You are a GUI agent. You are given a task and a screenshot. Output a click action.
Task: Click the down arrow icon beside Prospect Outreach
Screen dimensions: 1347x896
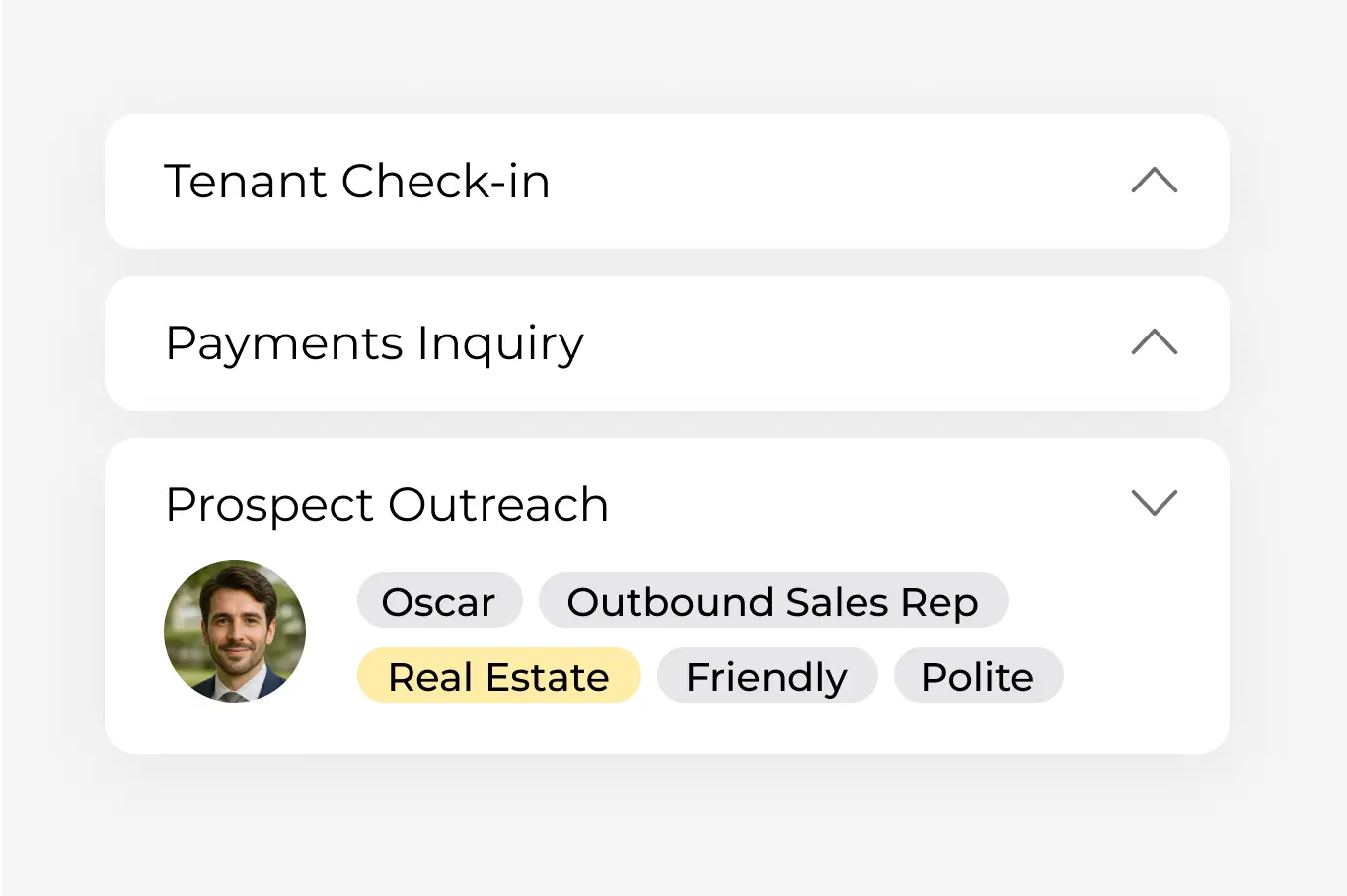1154,503
